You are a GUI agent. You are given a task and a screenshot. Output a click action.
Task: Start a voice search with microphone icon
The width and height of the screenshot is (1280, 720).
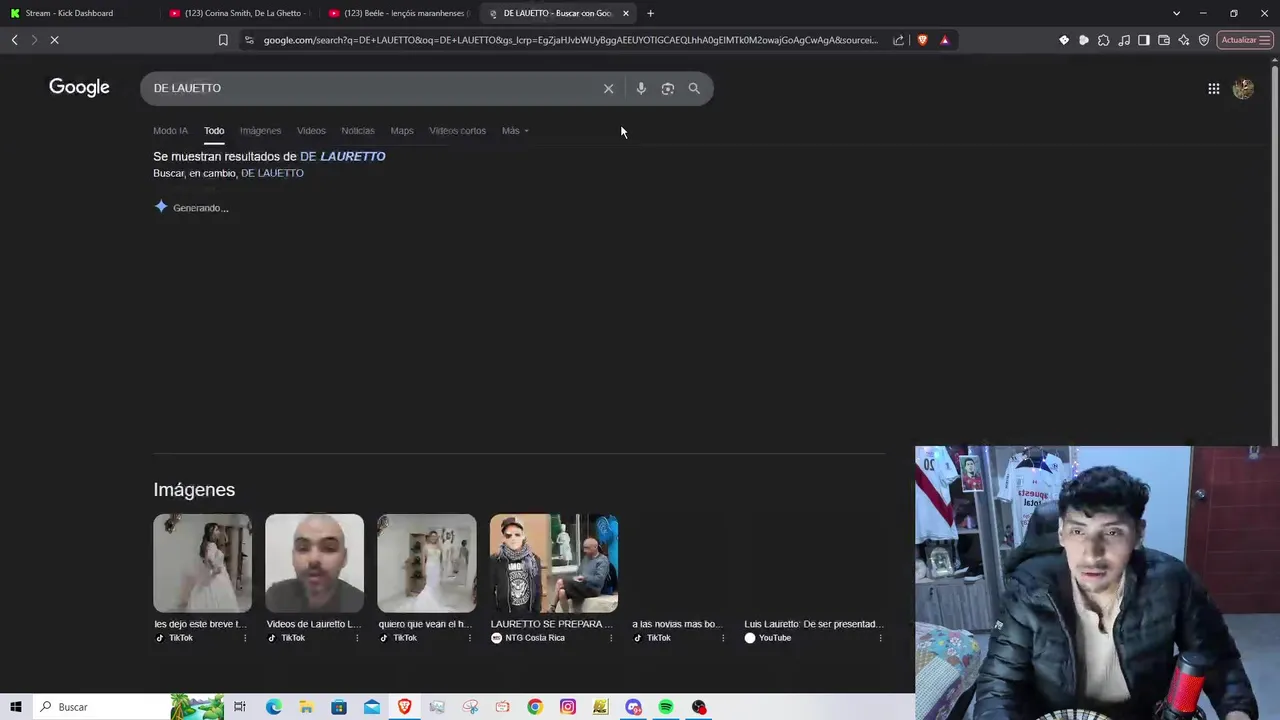point(641,88)
